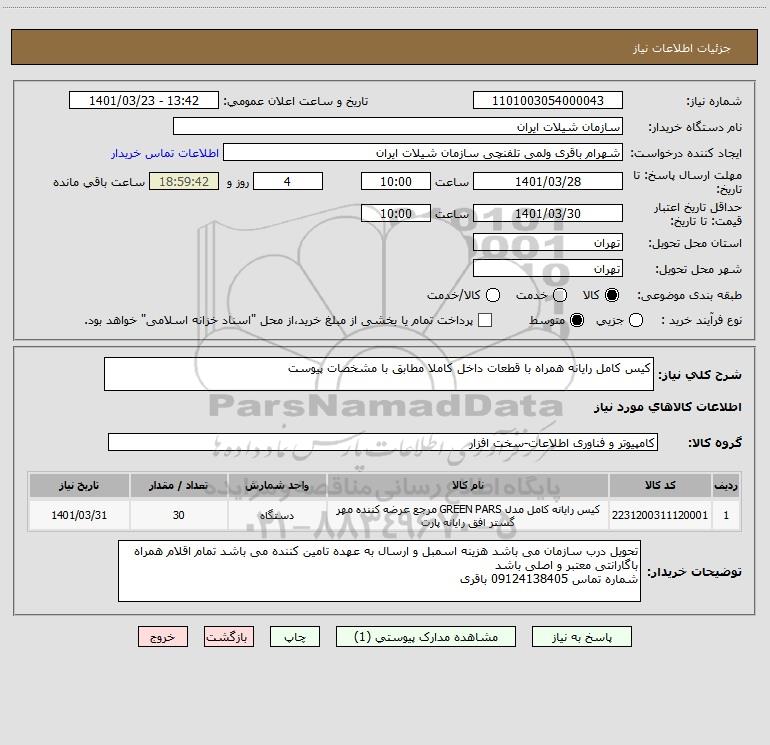The height and width of the screenshot is (745, 770).
Task: Click the کد کالا column header
Action: pyautogui.click(x=660, y=486)
